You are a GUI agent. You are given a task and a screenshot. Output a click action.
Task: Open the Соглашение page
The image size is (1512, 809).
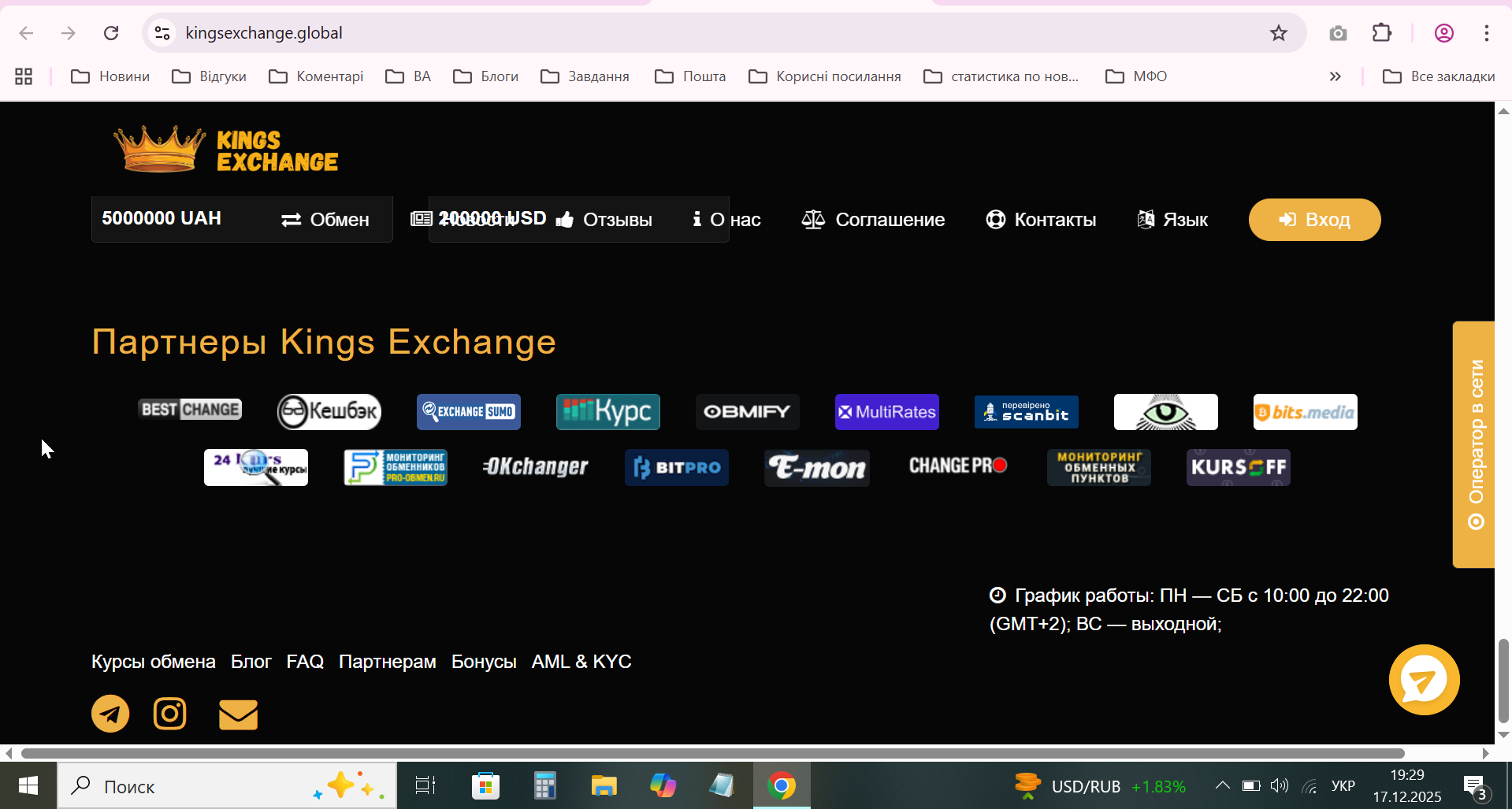[873, 220]
